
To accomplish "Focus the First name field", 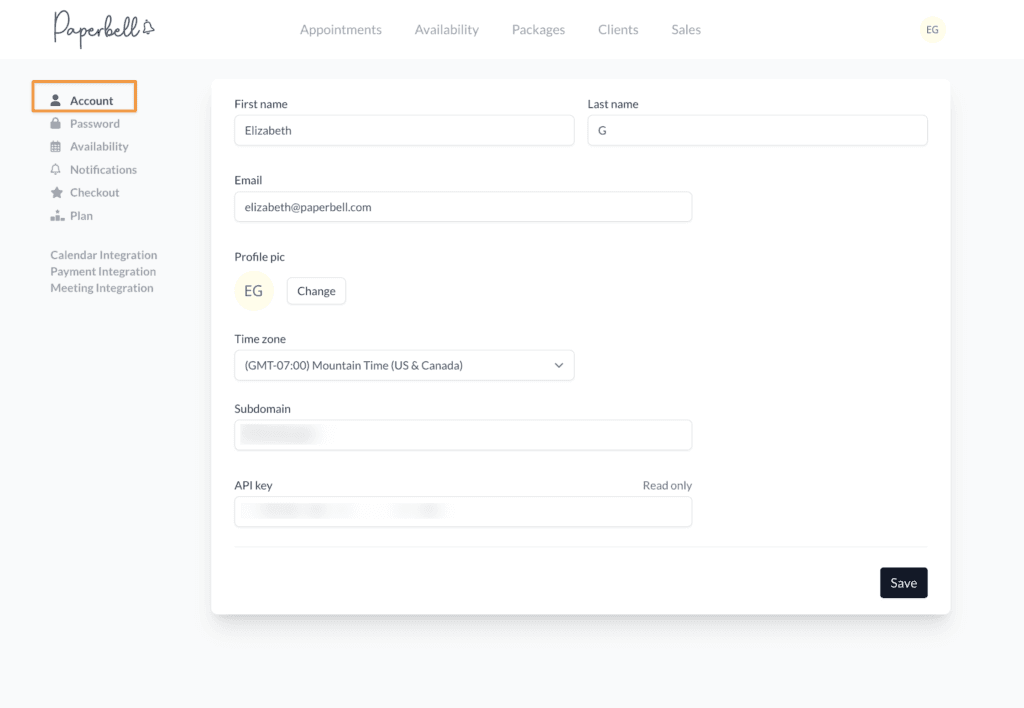I will point(404,130).
